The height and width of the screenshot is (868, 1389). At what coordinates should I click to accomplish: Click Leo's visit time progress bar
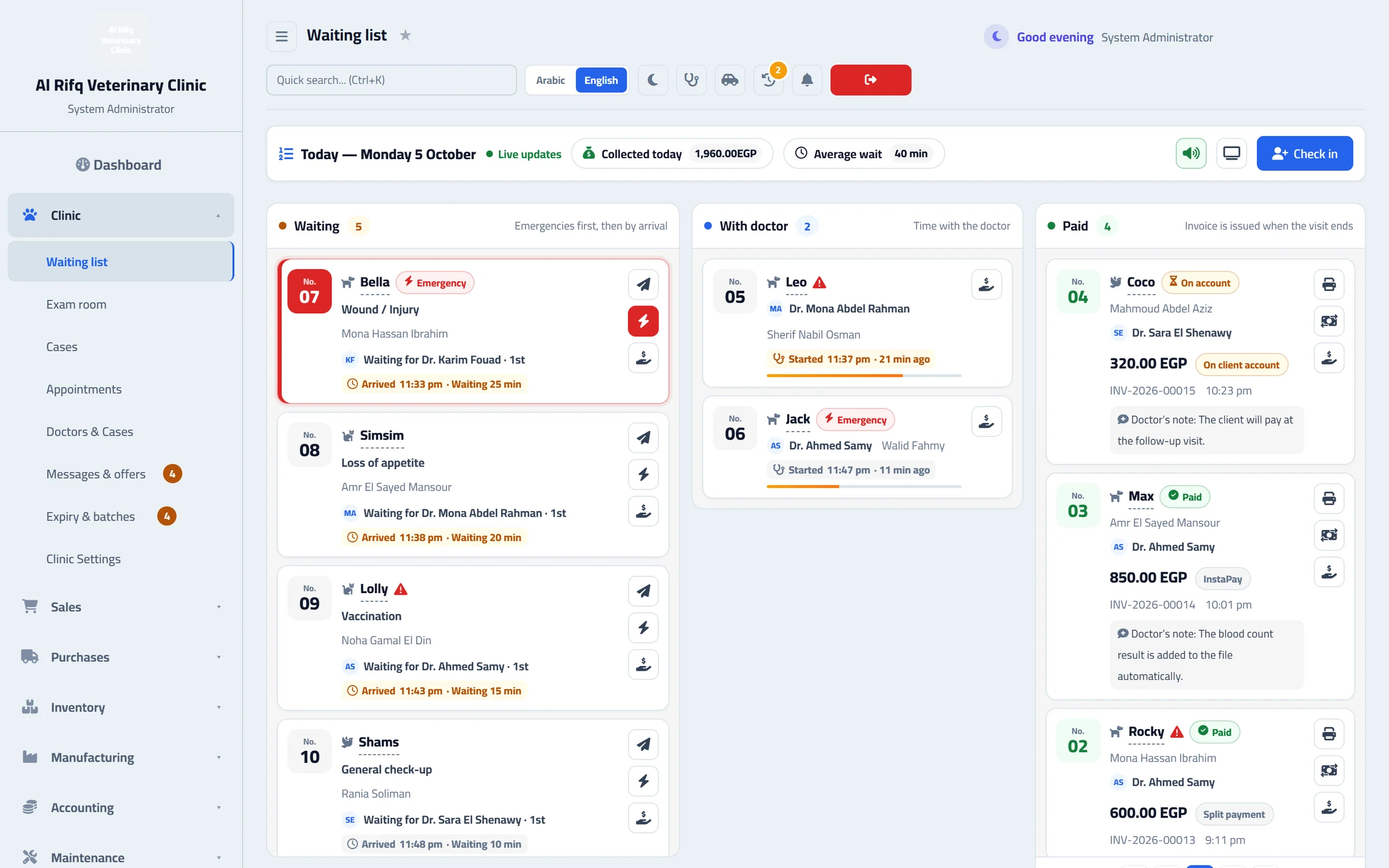point(863,376)
